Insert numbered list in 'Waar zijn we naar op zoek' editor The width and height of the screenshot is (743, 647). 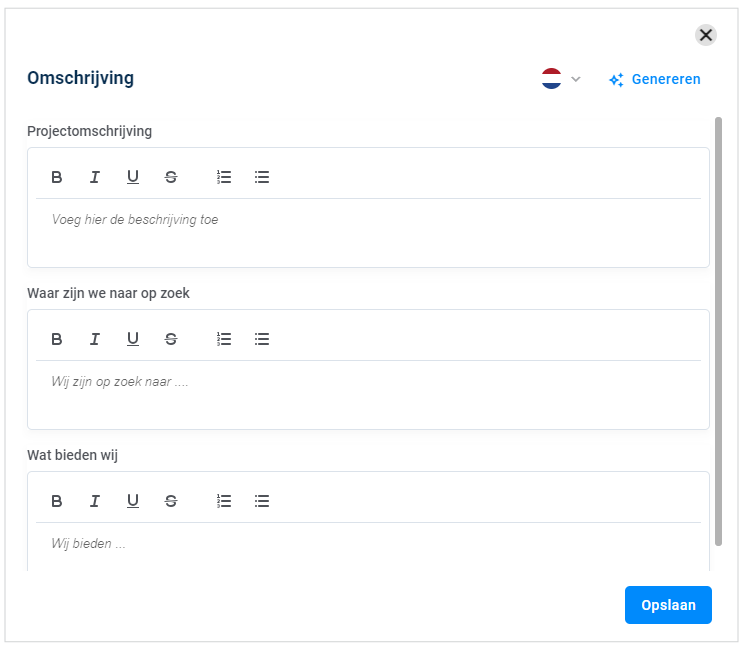[x=224, y=339]
